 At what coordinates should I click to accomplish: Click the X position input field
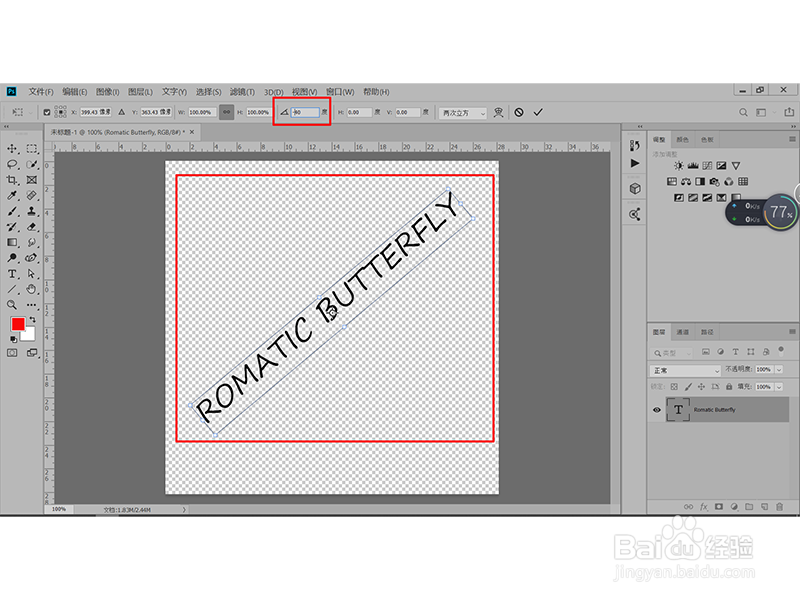(95, 112)
